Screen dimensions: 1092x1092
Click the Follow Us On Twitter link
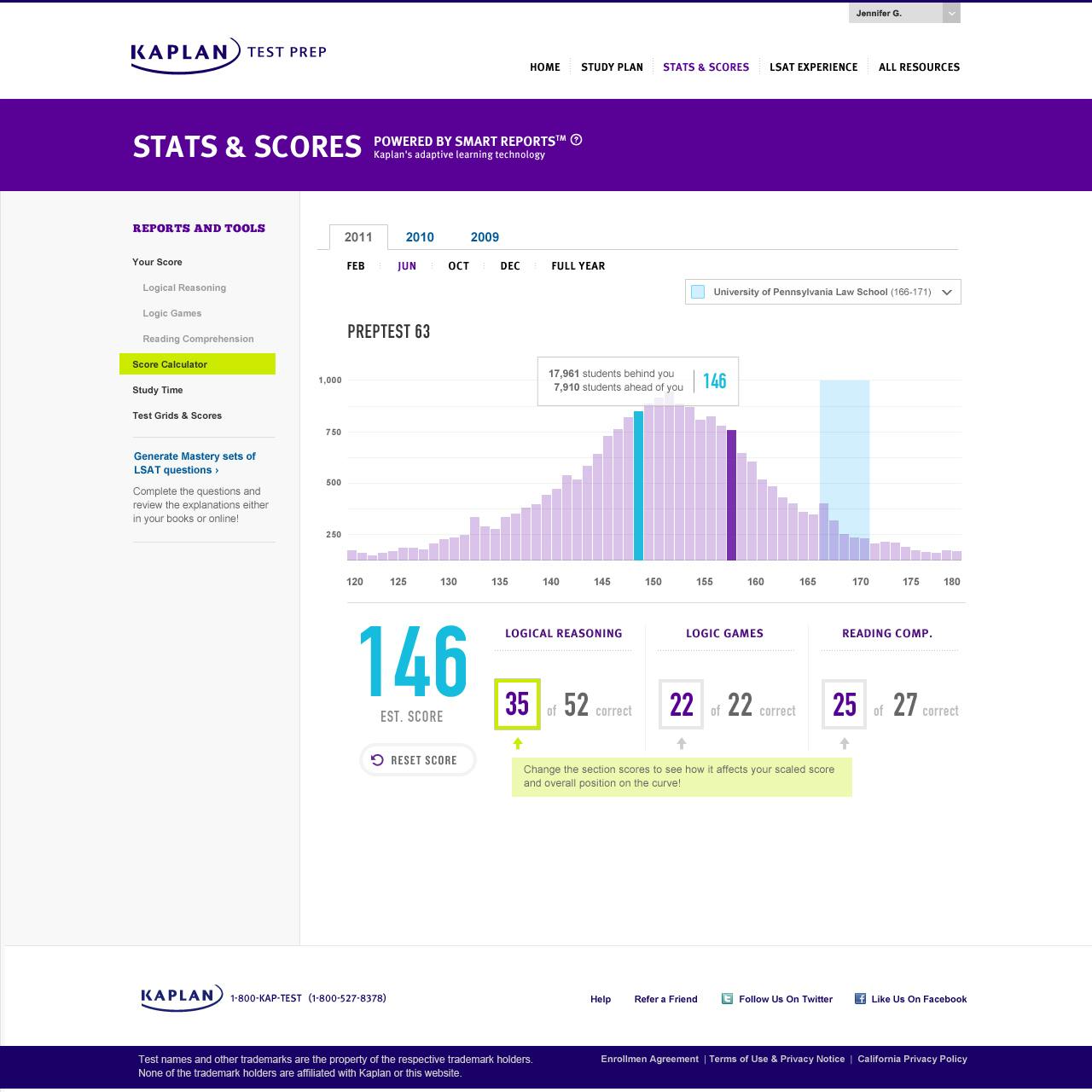(786, 999)
